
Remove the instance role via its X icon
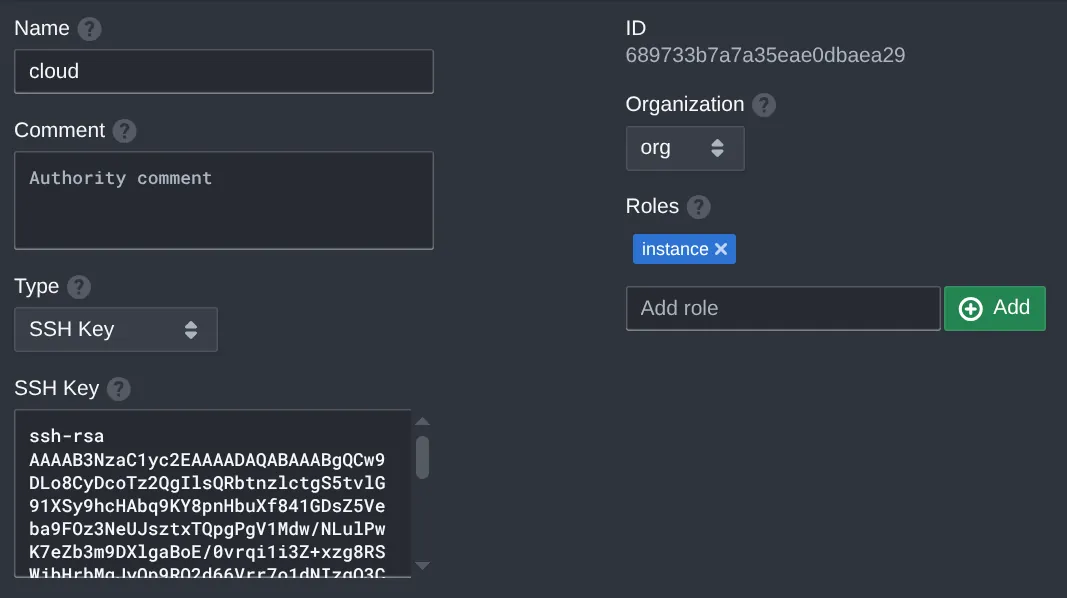(722, 249)
